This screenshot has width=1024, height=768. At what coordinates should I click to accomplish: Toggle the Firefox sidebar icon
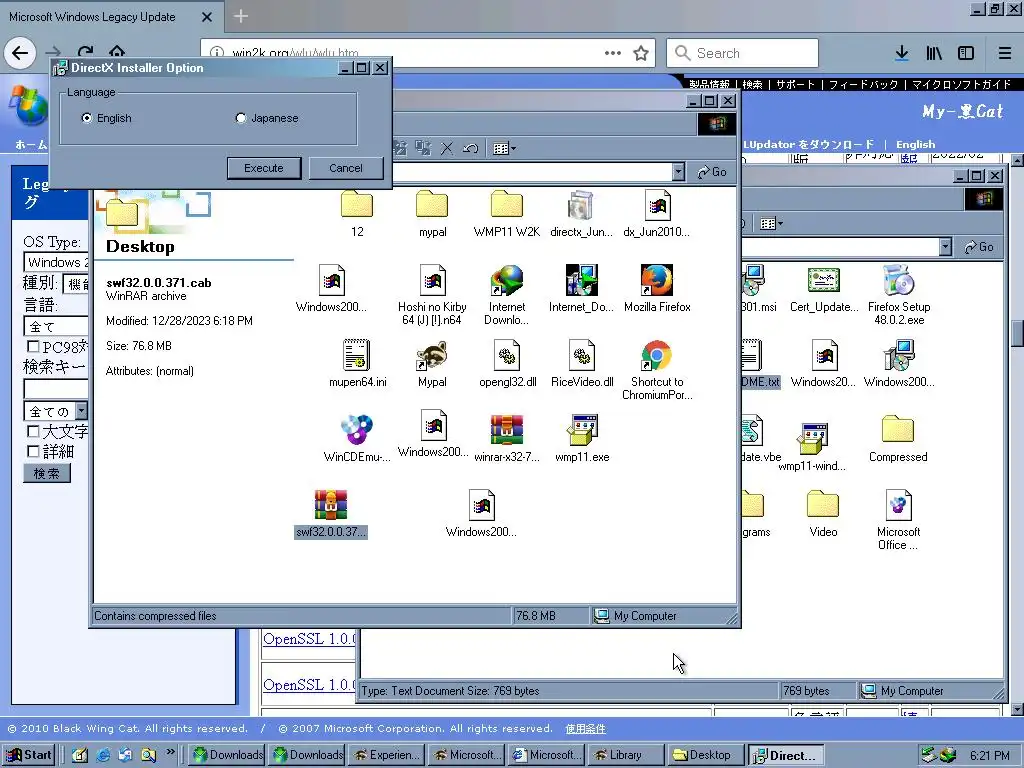966,53
